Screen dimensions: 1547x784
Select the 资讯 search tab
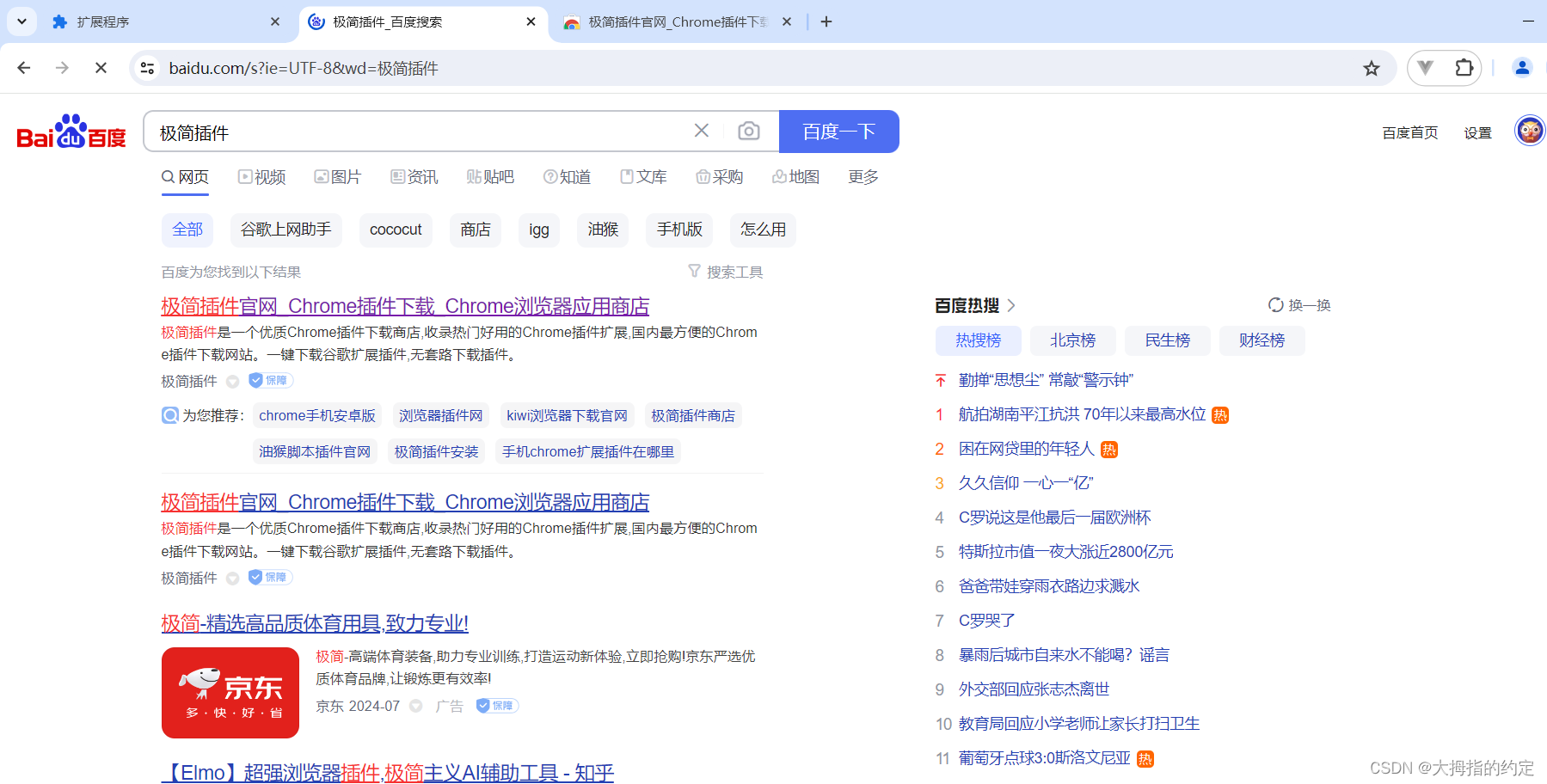tap(414, 177)
